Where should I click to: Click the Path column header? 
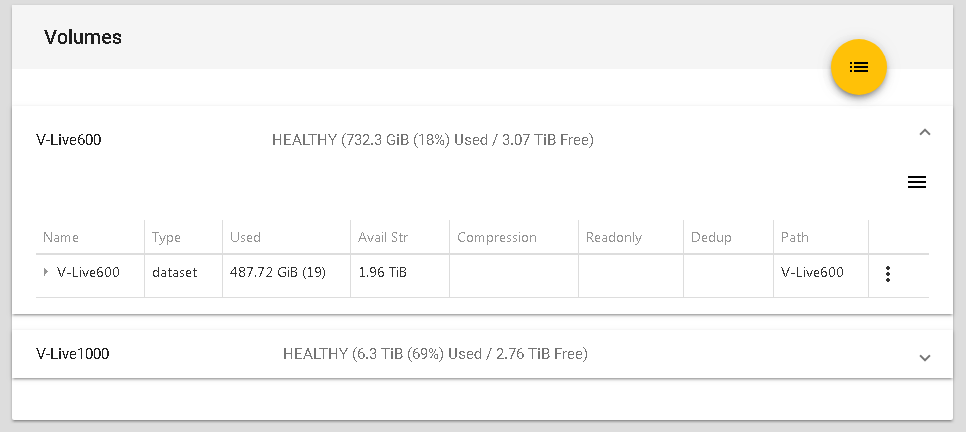tap(795, 237)
